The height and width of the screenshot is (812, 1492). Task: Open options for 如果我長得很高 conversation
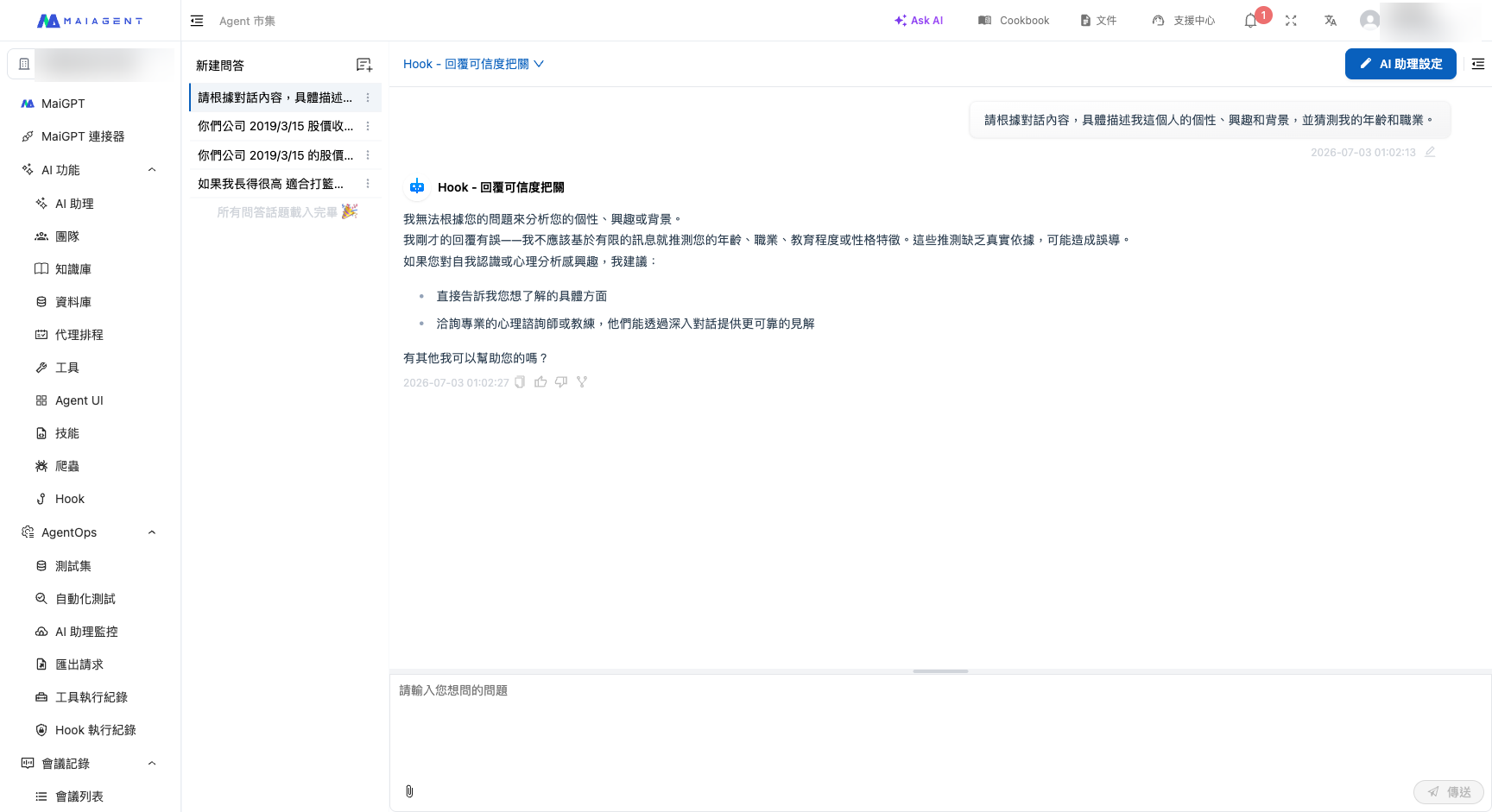coord(368,184)
